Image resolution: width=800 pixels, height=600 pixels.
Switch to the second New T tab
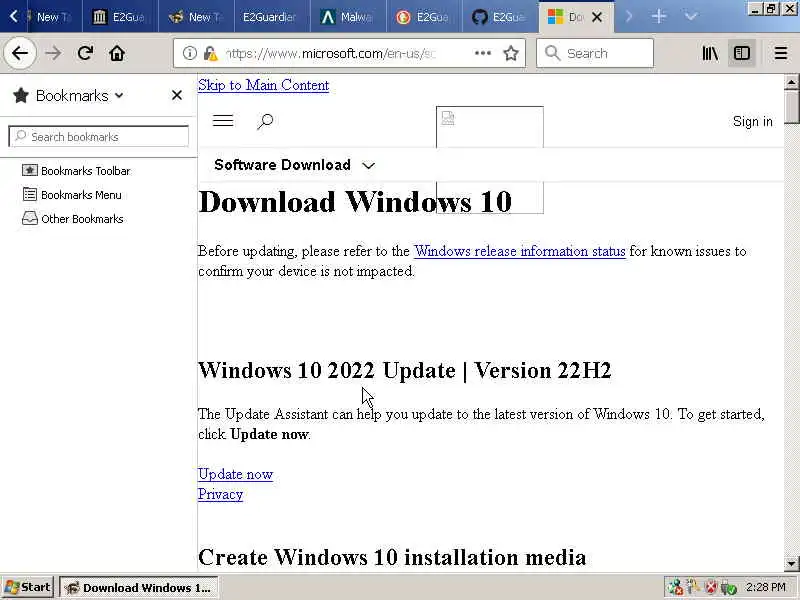click(x=196, y=17)
